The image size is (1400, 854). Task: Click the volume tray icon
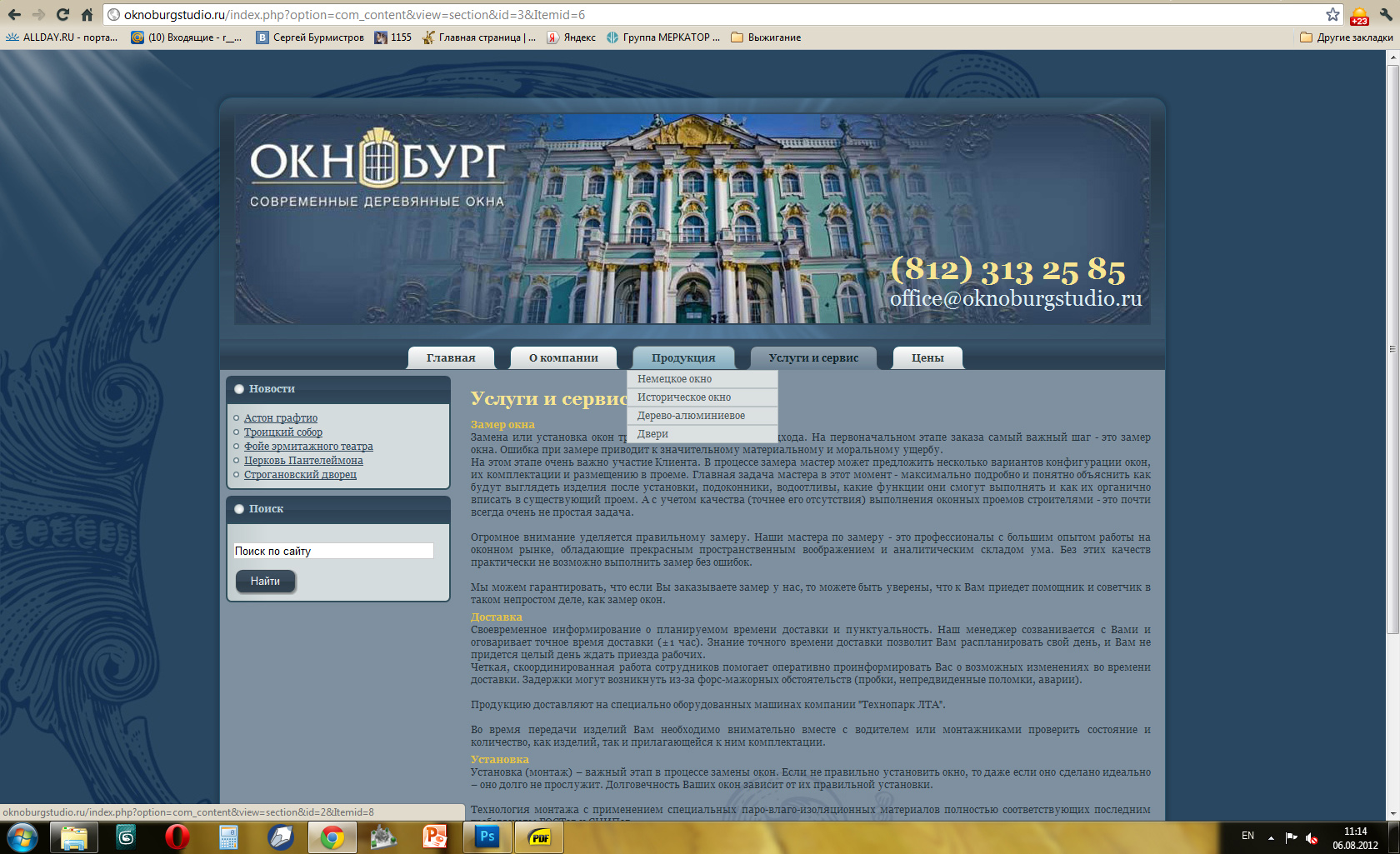click(x=1312, y=837)
